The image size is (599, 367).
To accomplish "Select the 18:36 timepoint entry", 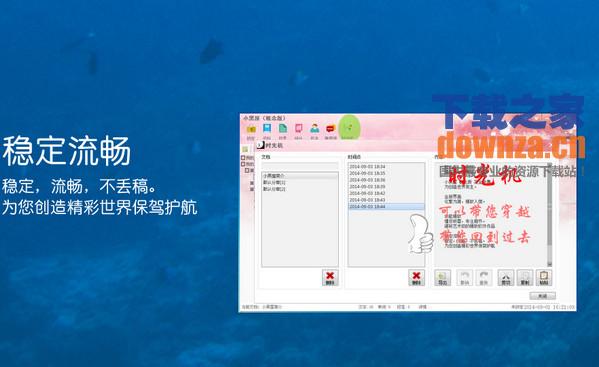I will tap(386, 180).
